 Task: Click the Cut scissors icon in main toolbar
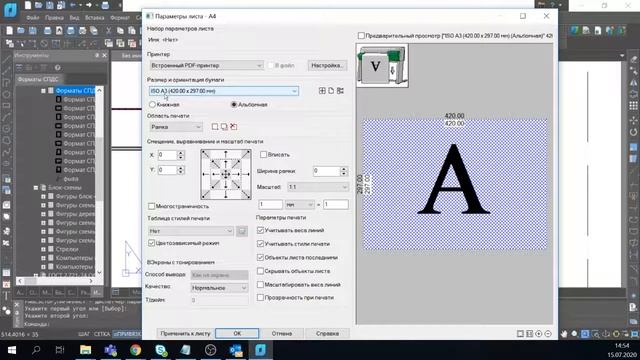(109, 31)
